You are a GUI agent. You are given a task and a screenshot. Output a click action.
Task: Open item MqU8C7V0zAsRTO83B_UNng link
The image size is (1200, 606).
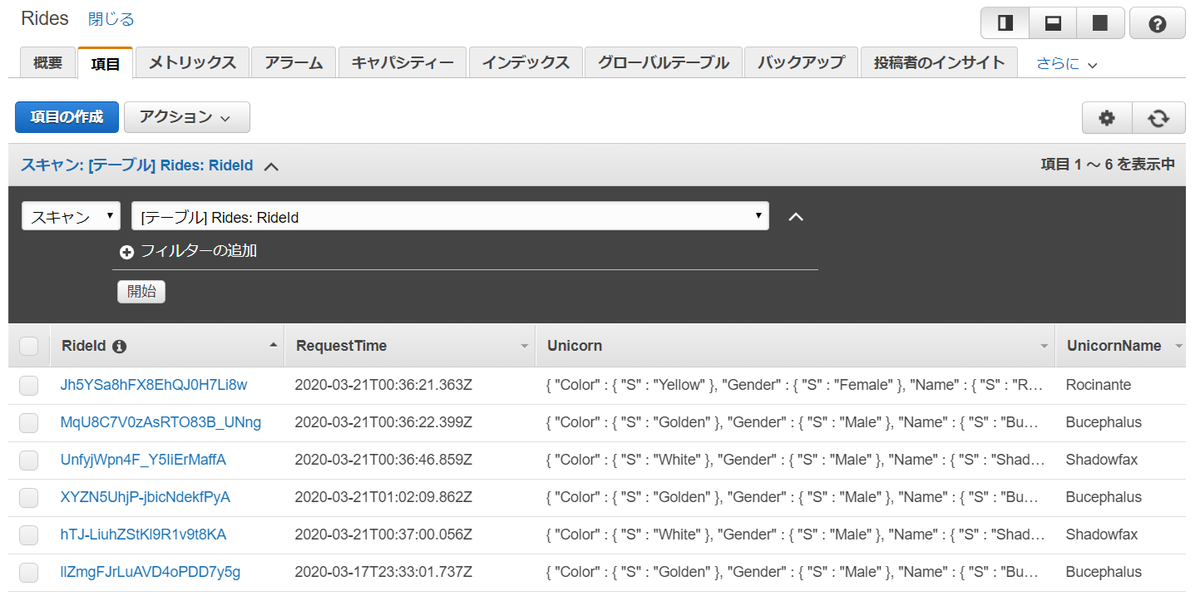click(x=161, y=423)
